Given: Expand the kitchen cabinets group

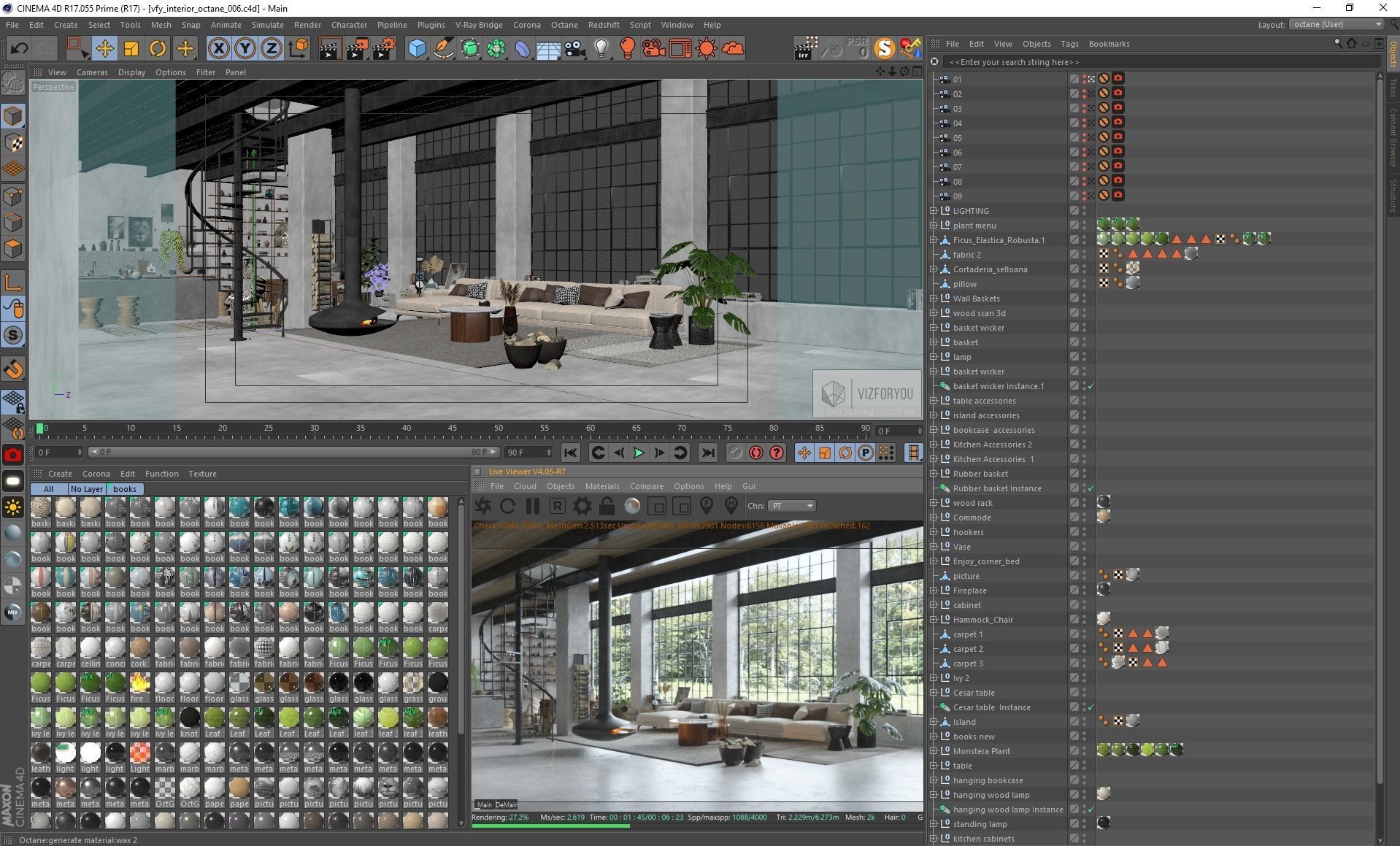Looking at the screenshot, I should pyautogui.click(x=934, y=839).
